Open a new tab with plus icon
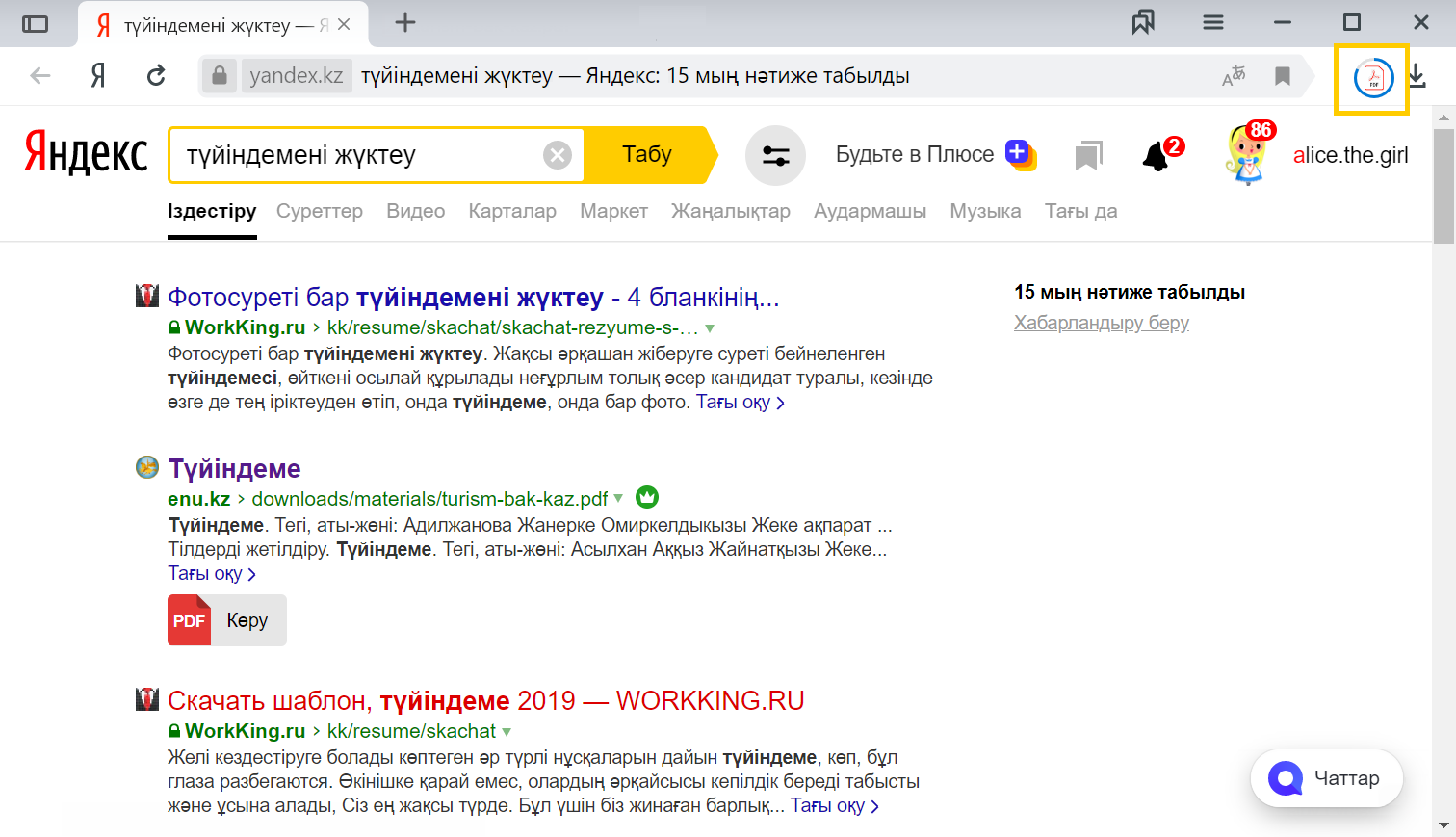The width and height of the screenshot is (1456, 837). point(405,22)
